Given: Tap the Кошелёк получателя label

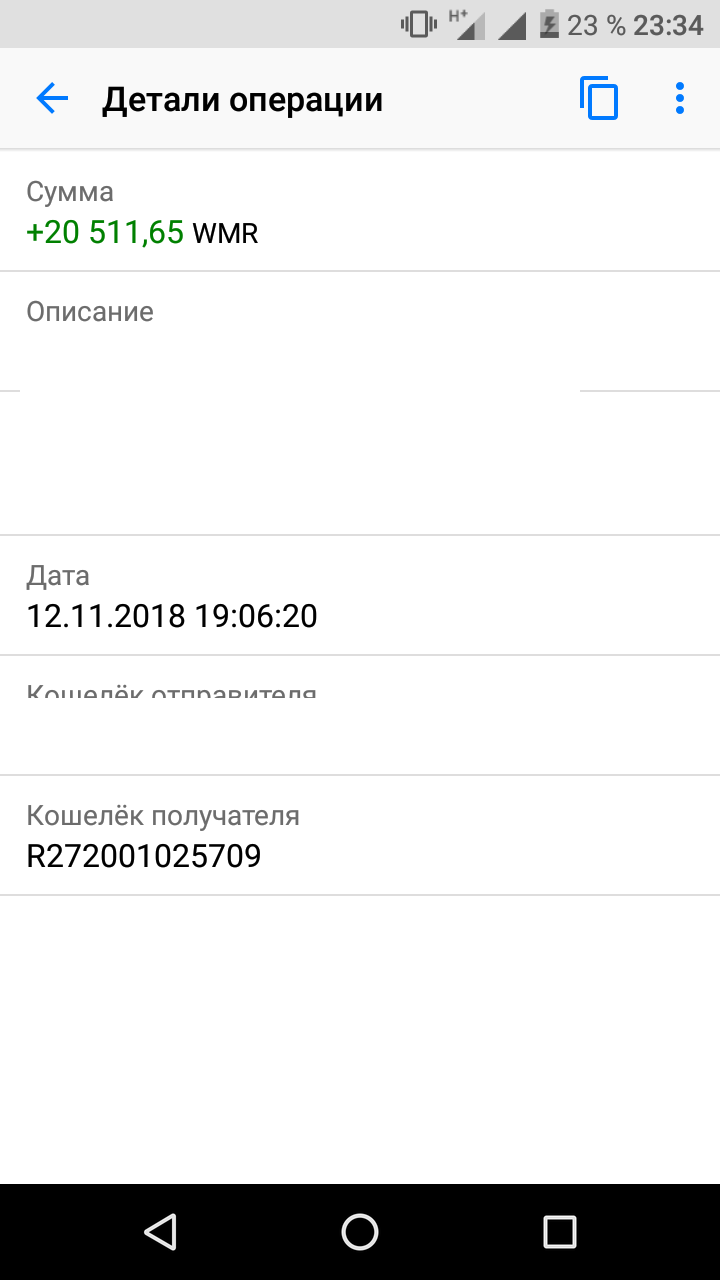Looking at the screenshot, I should tap(163, 815).
